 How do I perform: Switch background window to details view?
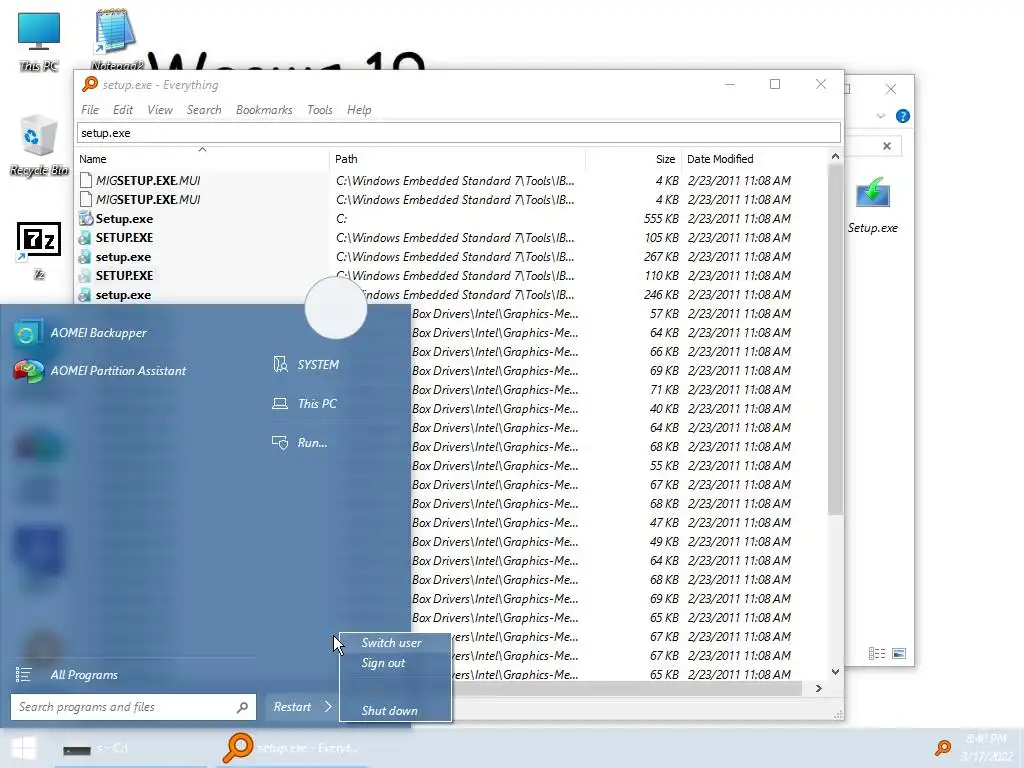tap(877, 653)
